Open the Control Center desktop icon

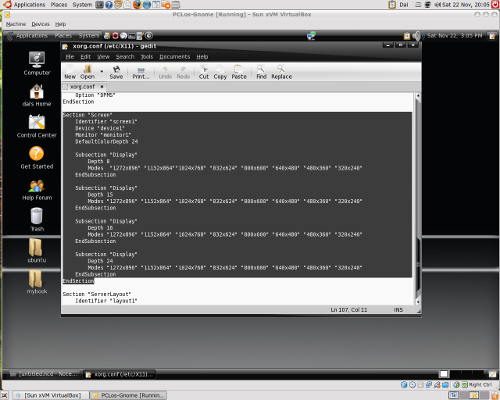(x=37, y=126)
